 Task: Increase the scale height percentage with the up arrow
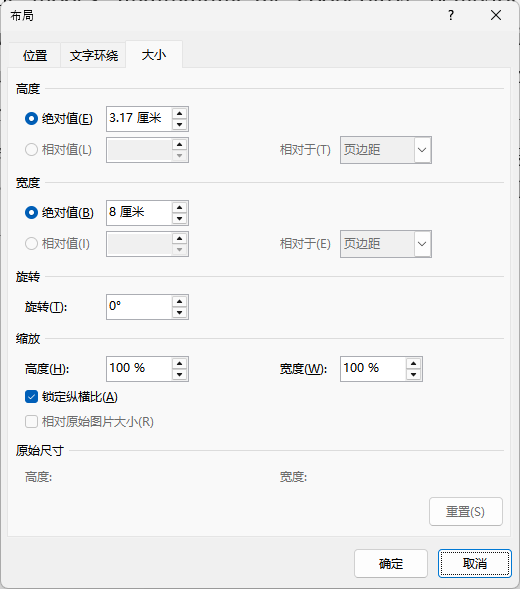[180, 363]
